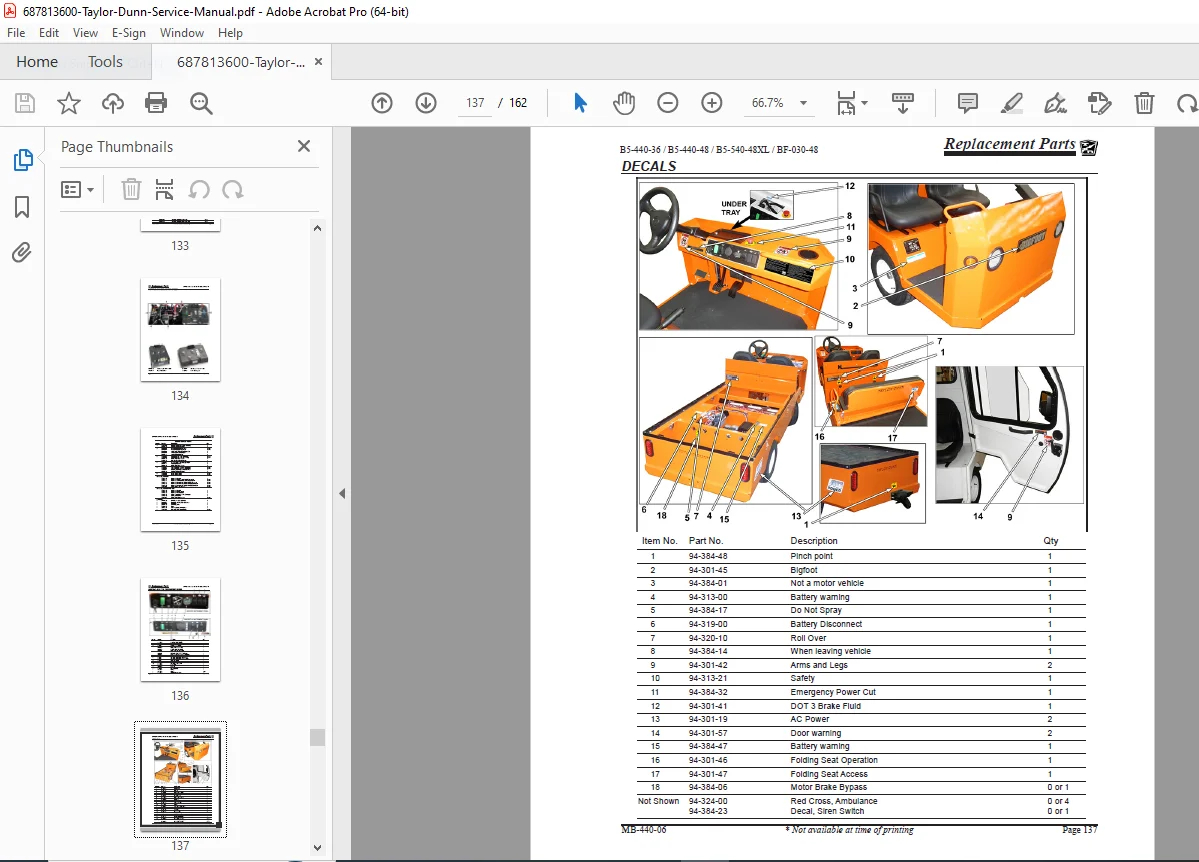Switch to the Home tab
The width and height of the screenshot is (1199, 862).
pyautogui.click(x=37, y=62)
